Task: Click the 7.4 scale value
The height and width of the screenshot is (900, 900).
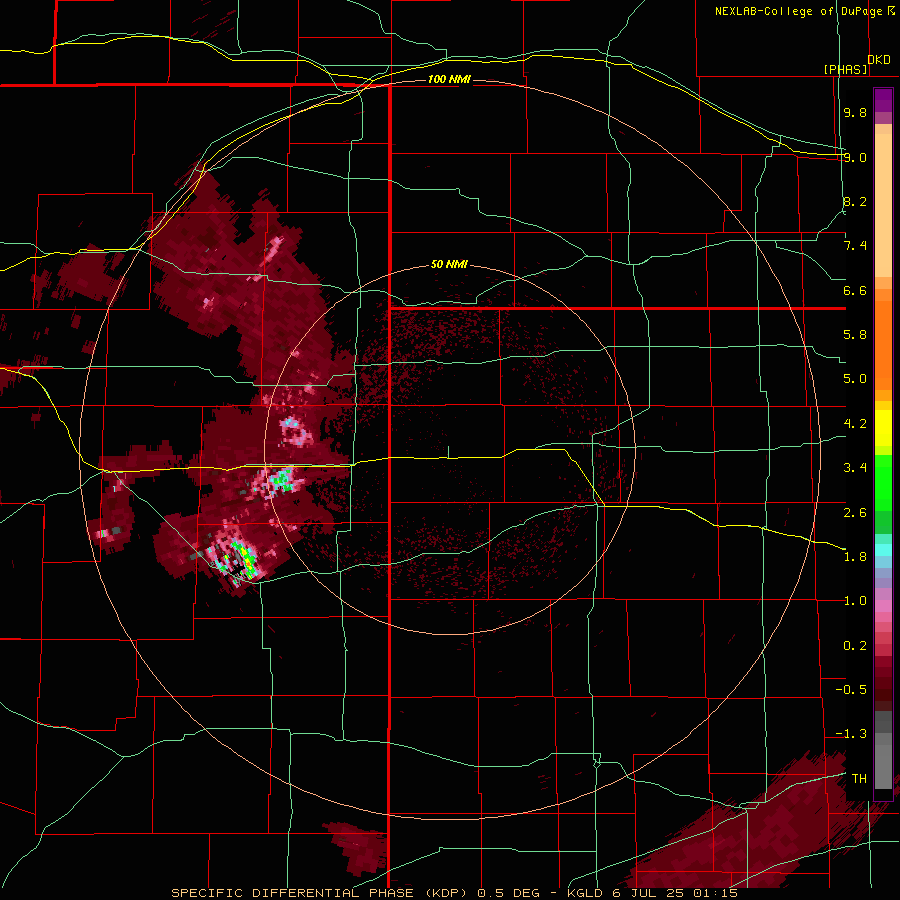Action: tap(855, 246)
